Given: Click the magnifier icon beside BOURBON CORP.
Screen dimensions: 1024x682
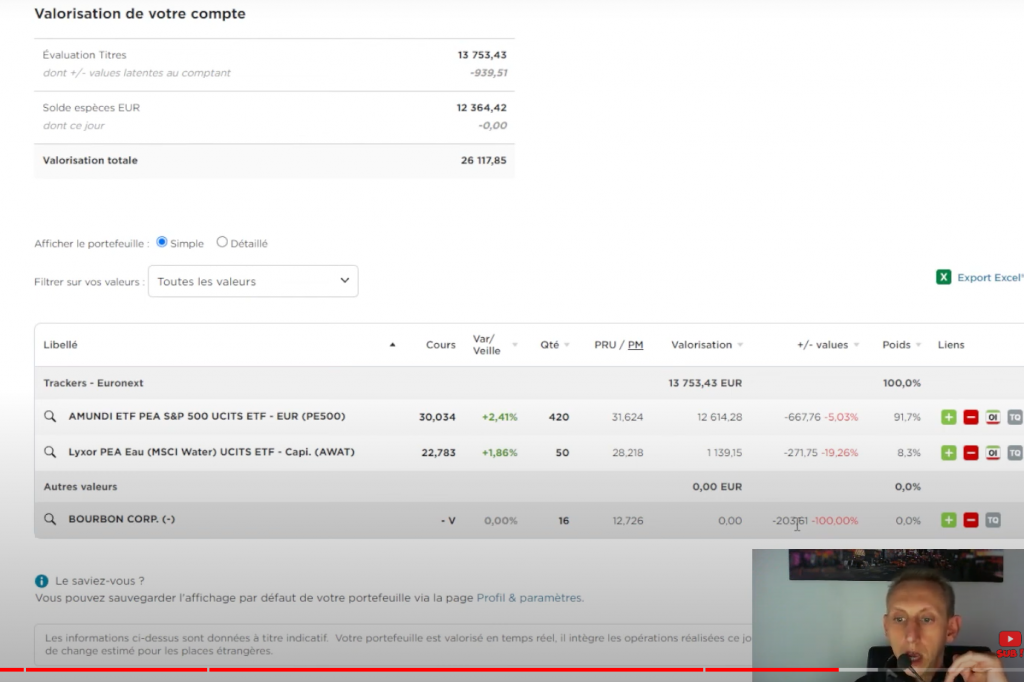Looking at the screenshot, I should pos(50,520).
